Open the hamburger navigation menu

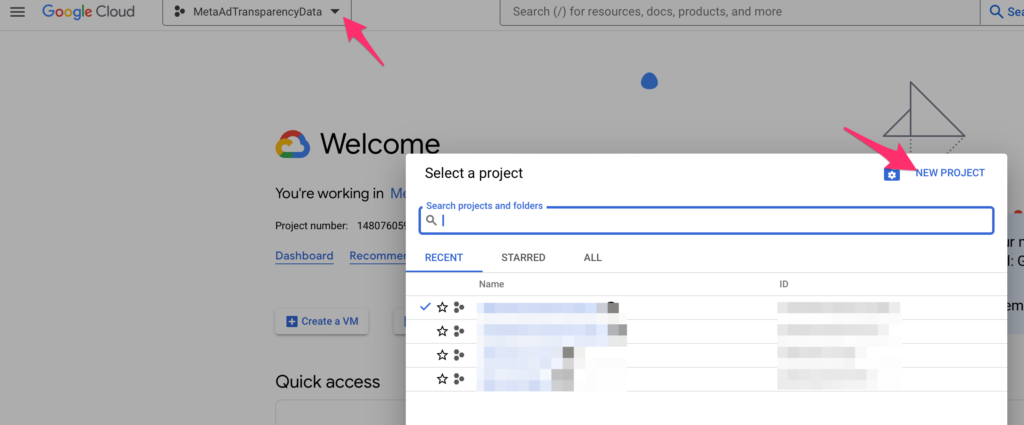pyautogui.click(x=17, y=12)
